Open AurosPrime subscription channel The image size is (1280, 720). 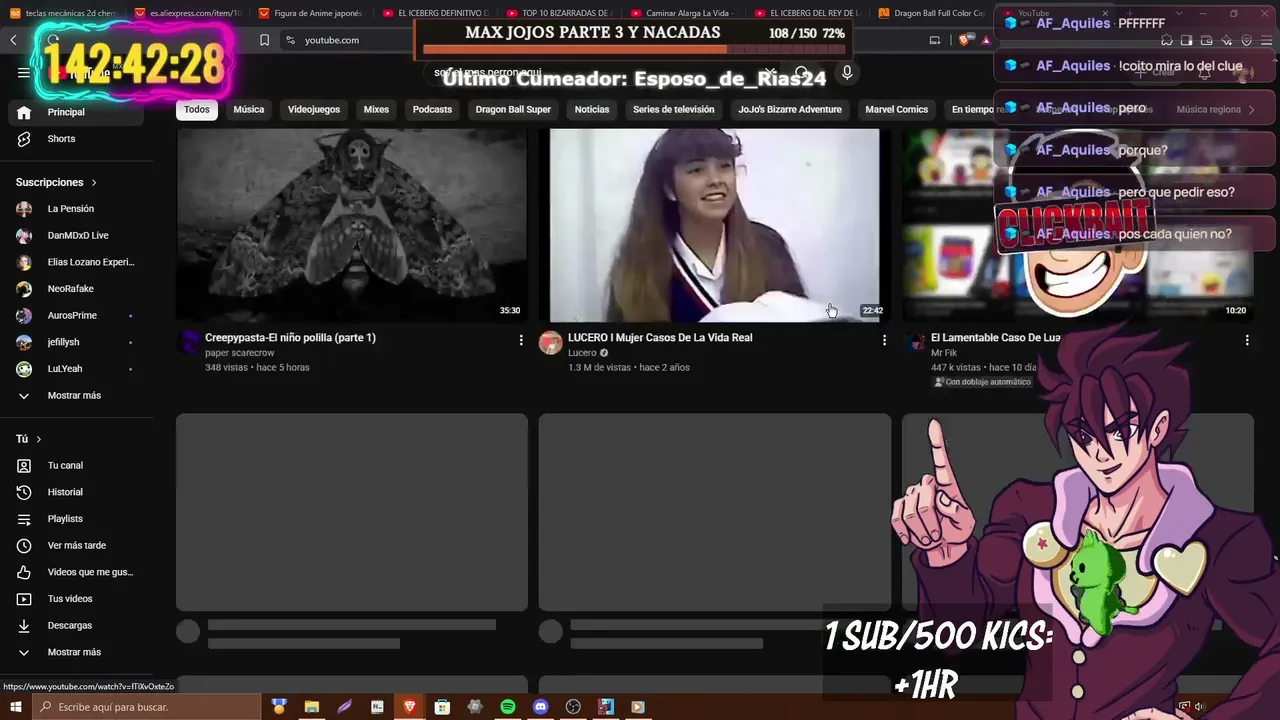point(76,315)
